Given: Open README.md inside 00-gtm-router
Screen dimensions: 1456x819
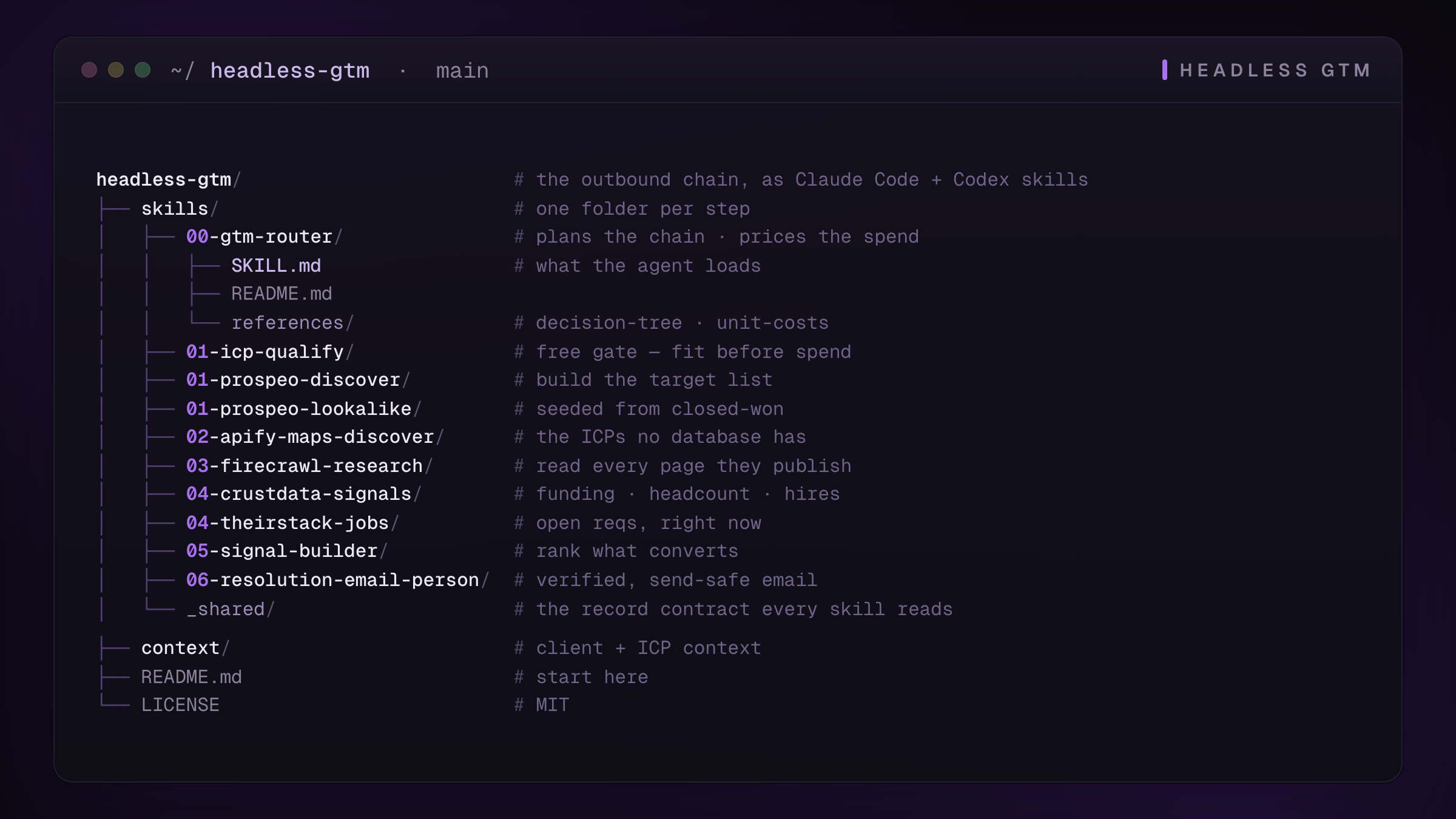Looking at the screenshot, I should pyautogui.click(x=281, y=294).
